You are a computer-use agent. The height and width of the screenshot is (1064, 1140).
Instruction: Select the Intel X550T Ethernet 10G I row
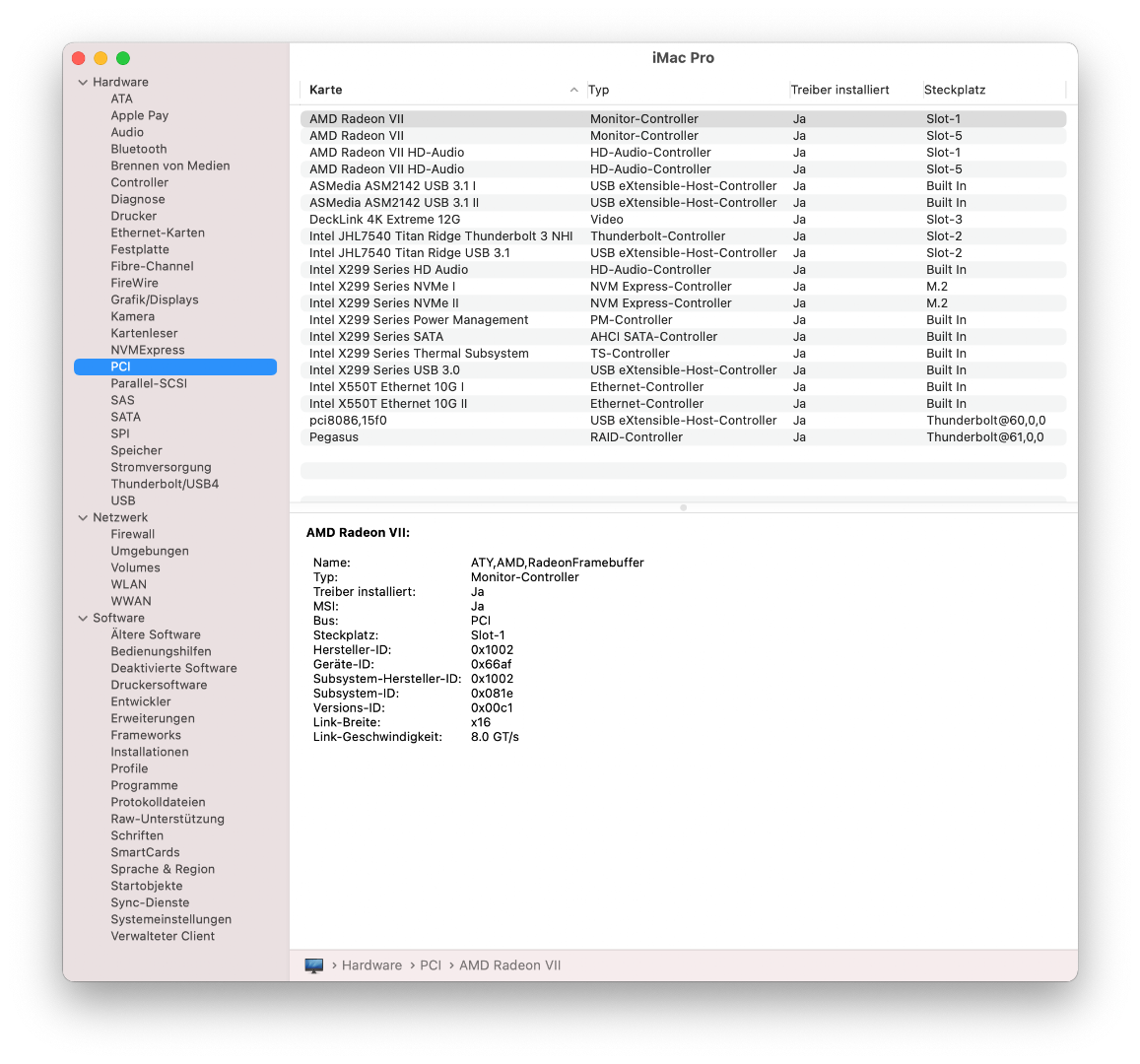pyautogui.click(x=683, y=386)
